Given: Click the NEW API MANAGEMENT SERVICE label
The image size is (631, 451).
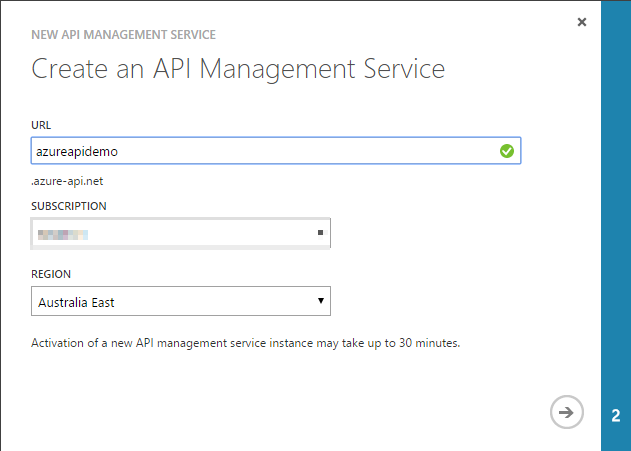Looking at the screenshot, I should click(124, 35).
